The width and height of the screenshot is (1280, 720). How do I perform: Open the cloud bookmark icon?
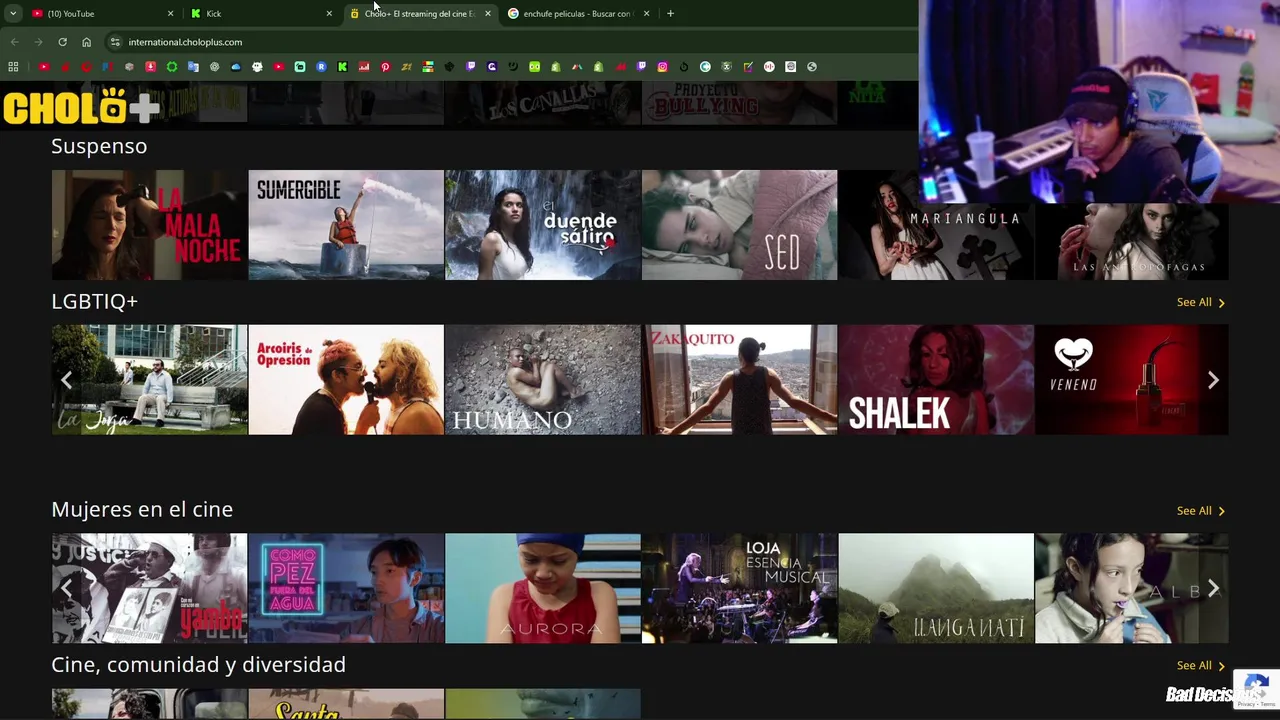(x=235, y=67)
